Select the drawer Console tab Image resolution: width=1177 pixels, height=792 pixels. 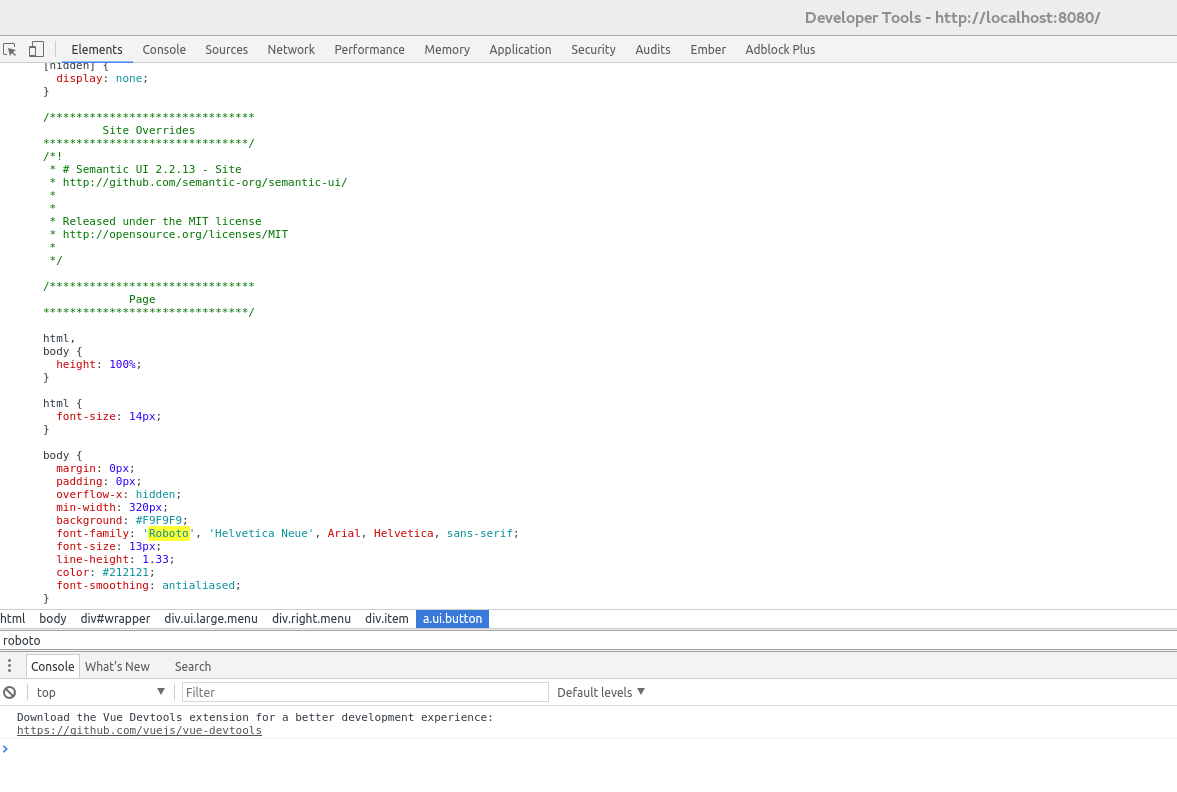click(x=53, y=667)
